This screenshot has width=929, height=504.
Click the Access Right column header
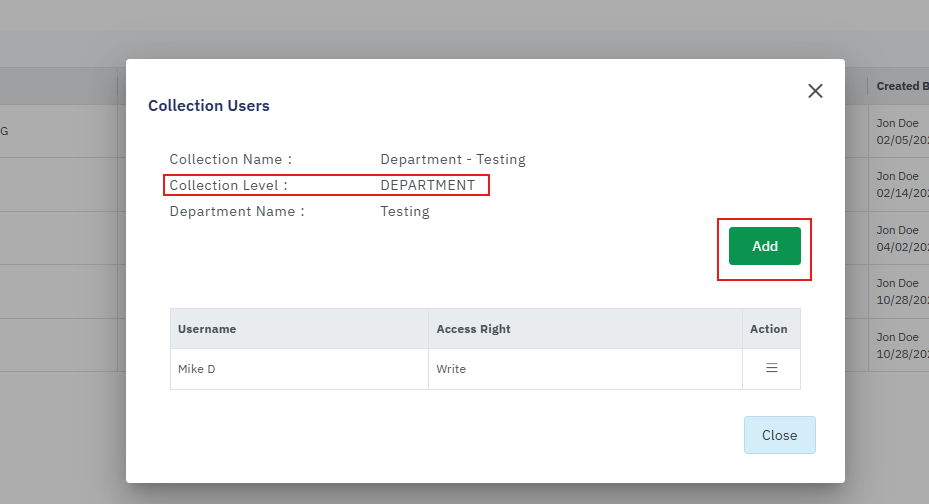[x=471, y=329]
